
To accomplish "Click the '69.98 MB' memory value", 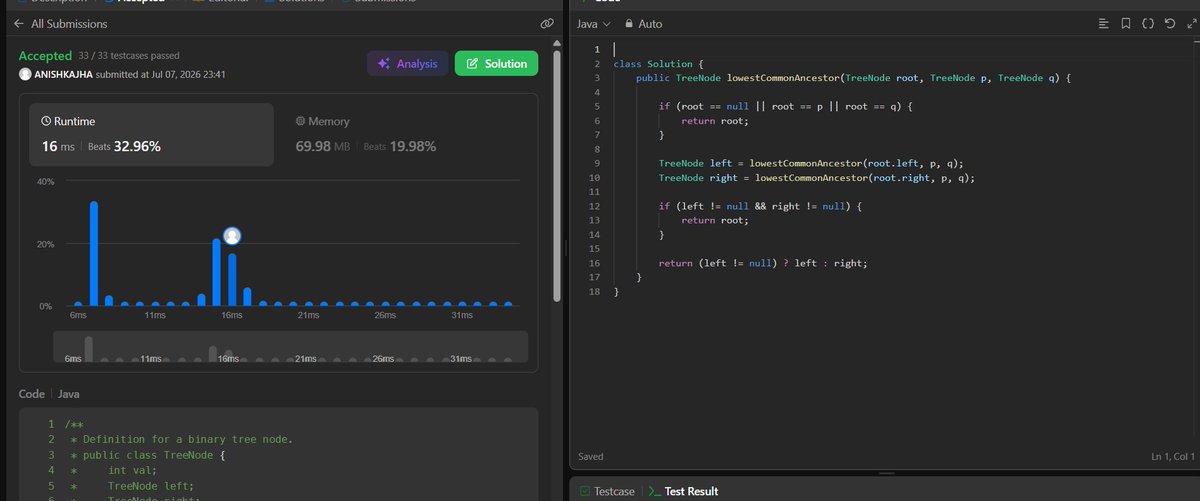I will 324,146.
